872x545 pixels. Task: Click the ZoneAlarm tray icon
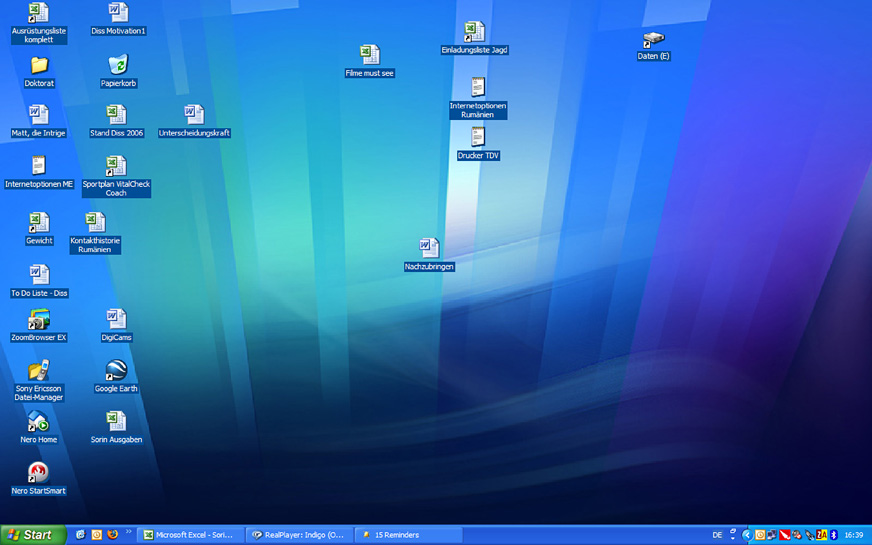pyautogui.click(x=822, y=535)
